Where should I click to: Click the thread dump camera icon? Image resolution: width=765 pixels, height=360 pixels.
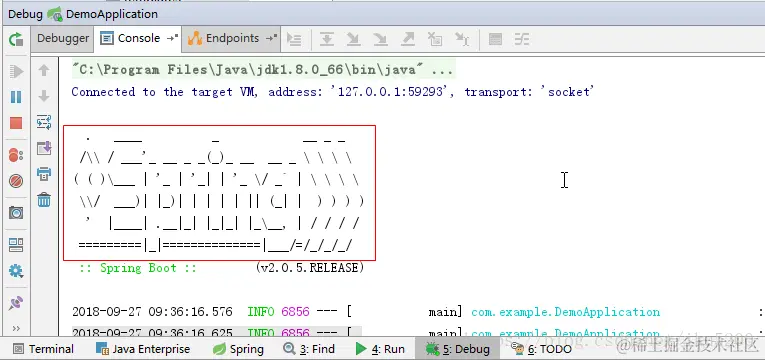pos(16,213)
